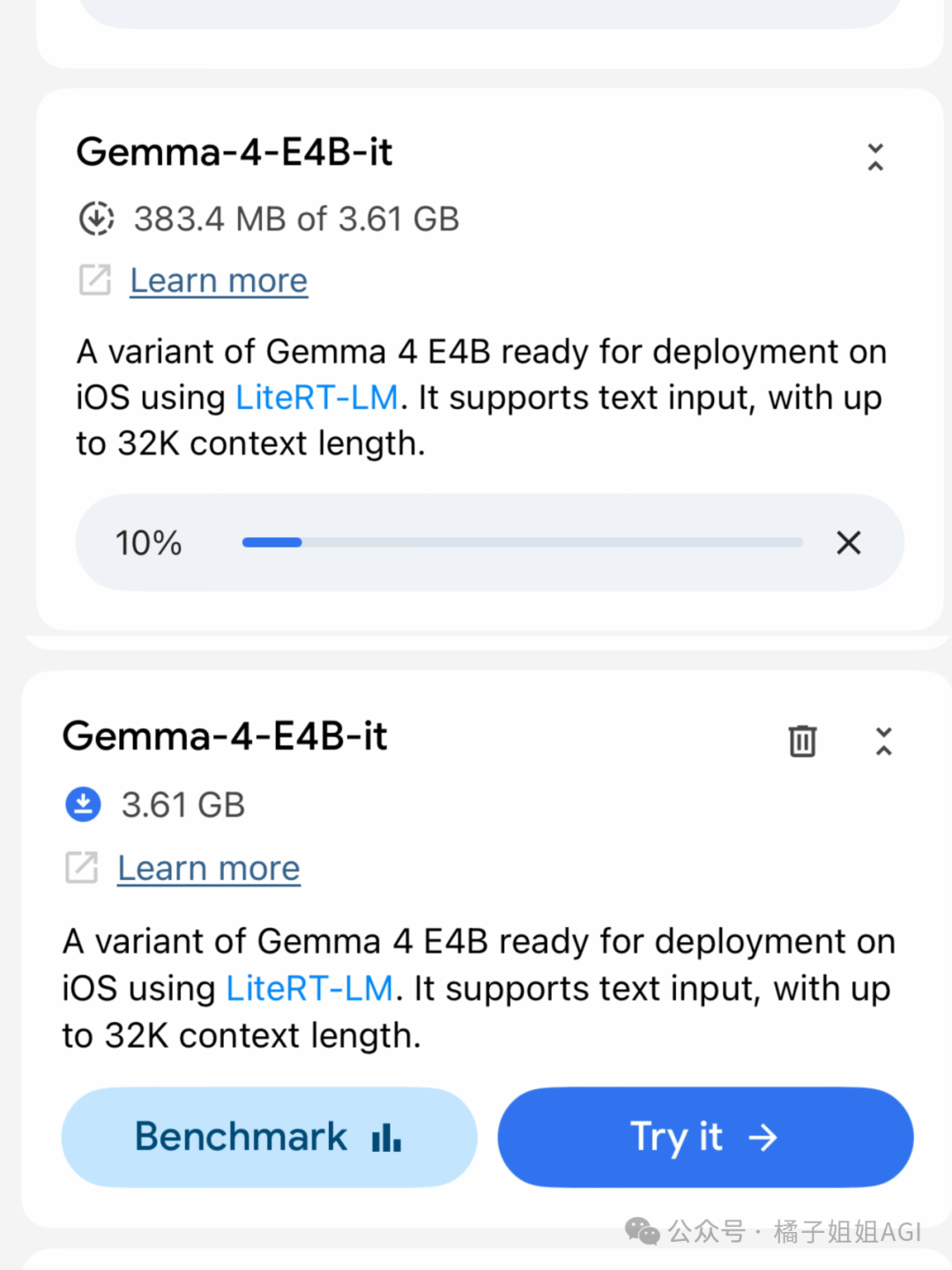Click bar chart icon on Benchmark button

coord(386,1138)
